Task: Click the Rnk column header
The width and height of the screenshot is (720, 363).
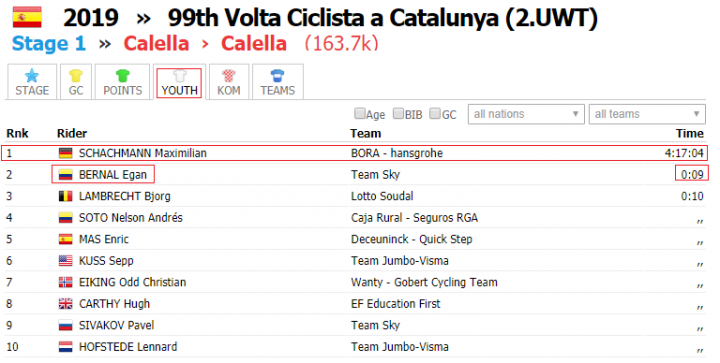Action: (17, 134)
